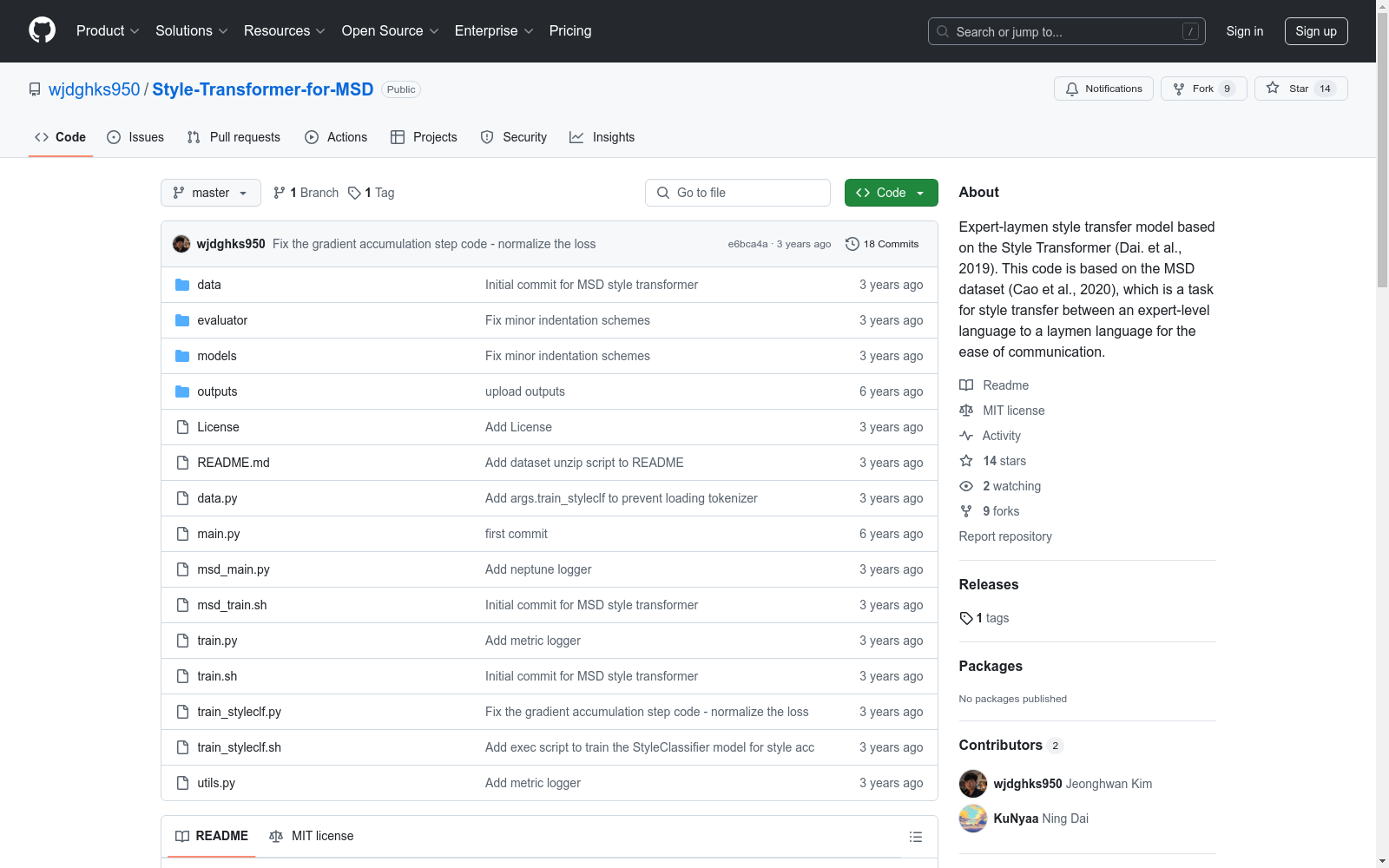Screen dimensions: 1389x868
Task: Click the wjdghks950 commit author avatar
Action: click(181, 244)
